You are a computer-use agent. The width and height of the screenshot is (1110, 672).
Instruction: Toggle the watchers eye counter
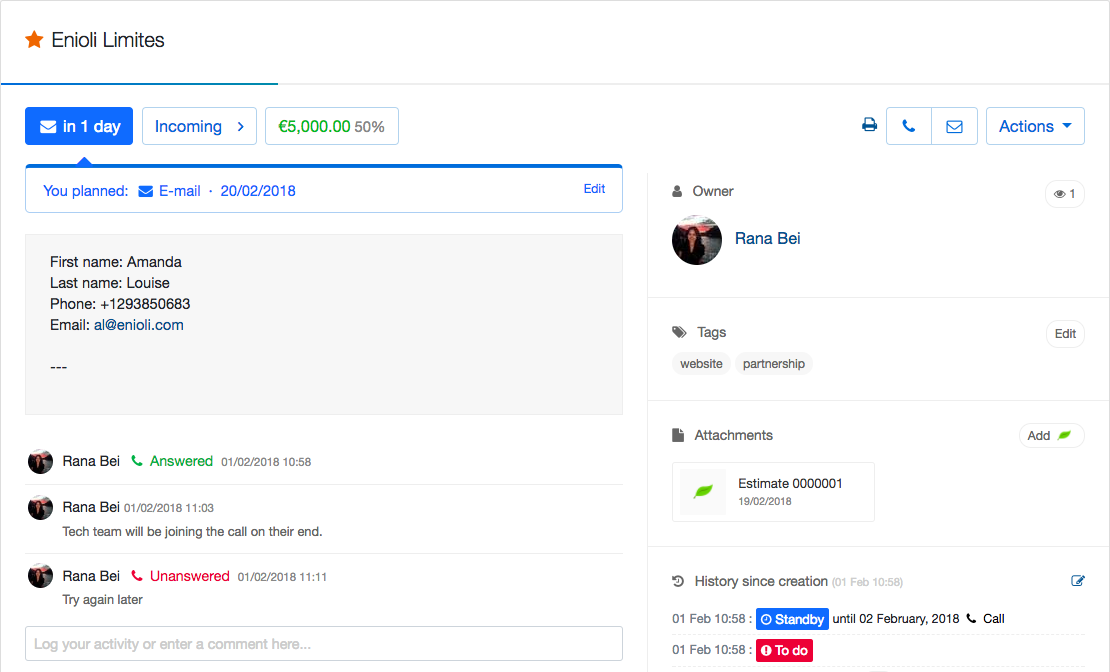click(x=1064, y=194)
